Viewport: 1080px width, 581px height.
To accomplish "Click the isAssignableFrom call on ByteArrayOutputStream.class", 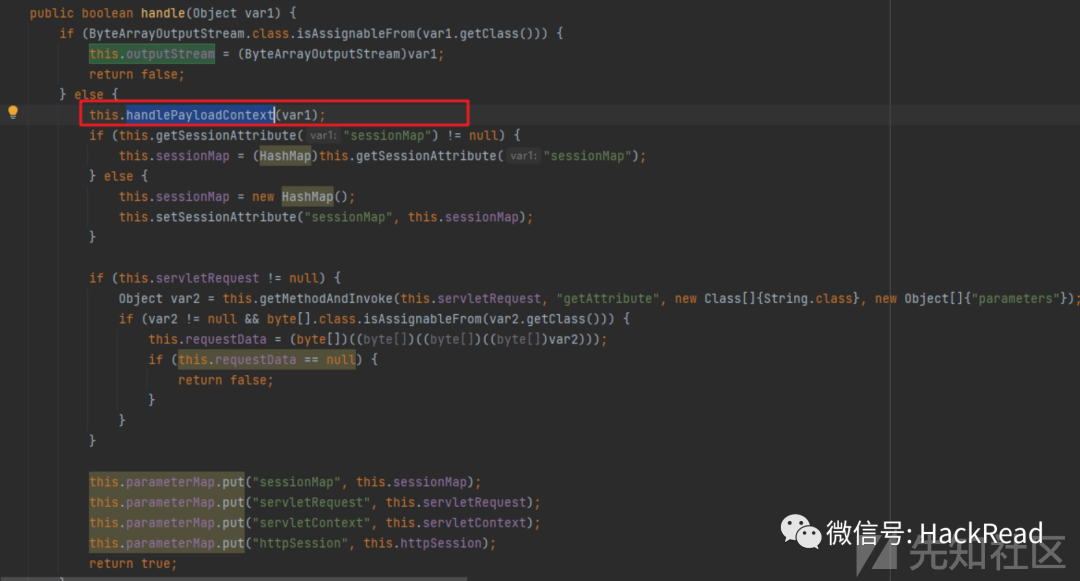I will pos(356,33).
